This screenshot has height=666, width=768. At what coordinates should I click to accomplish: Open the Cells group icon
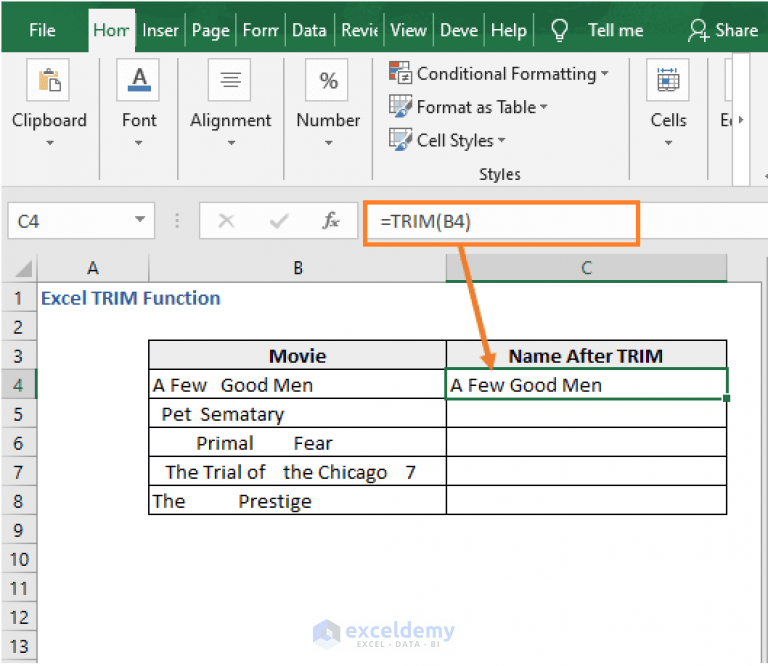668,80
